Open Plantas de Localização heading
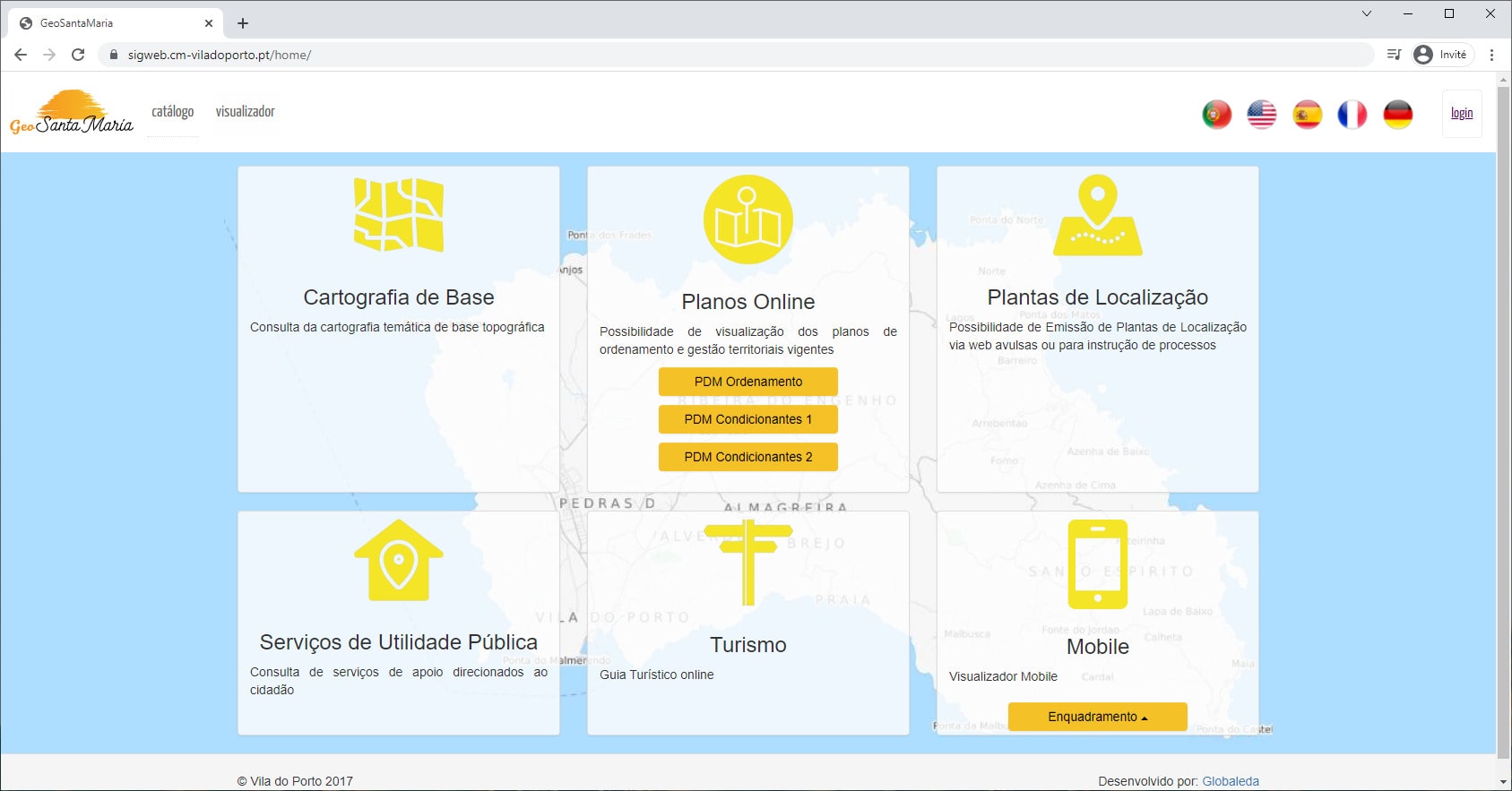 1098,297
